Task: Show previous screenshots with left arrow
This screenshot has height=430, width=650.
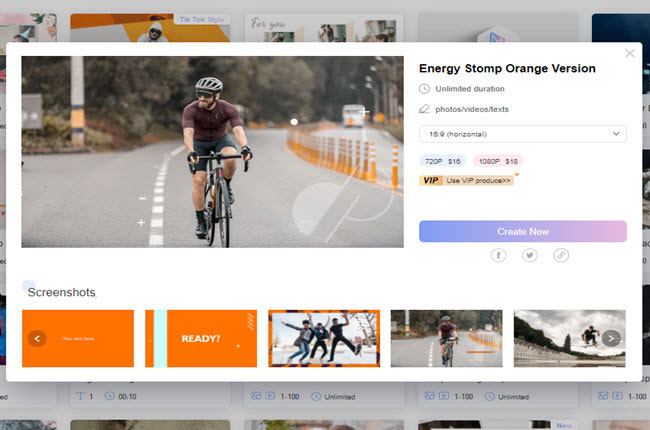Action: (x=37, y=338)
